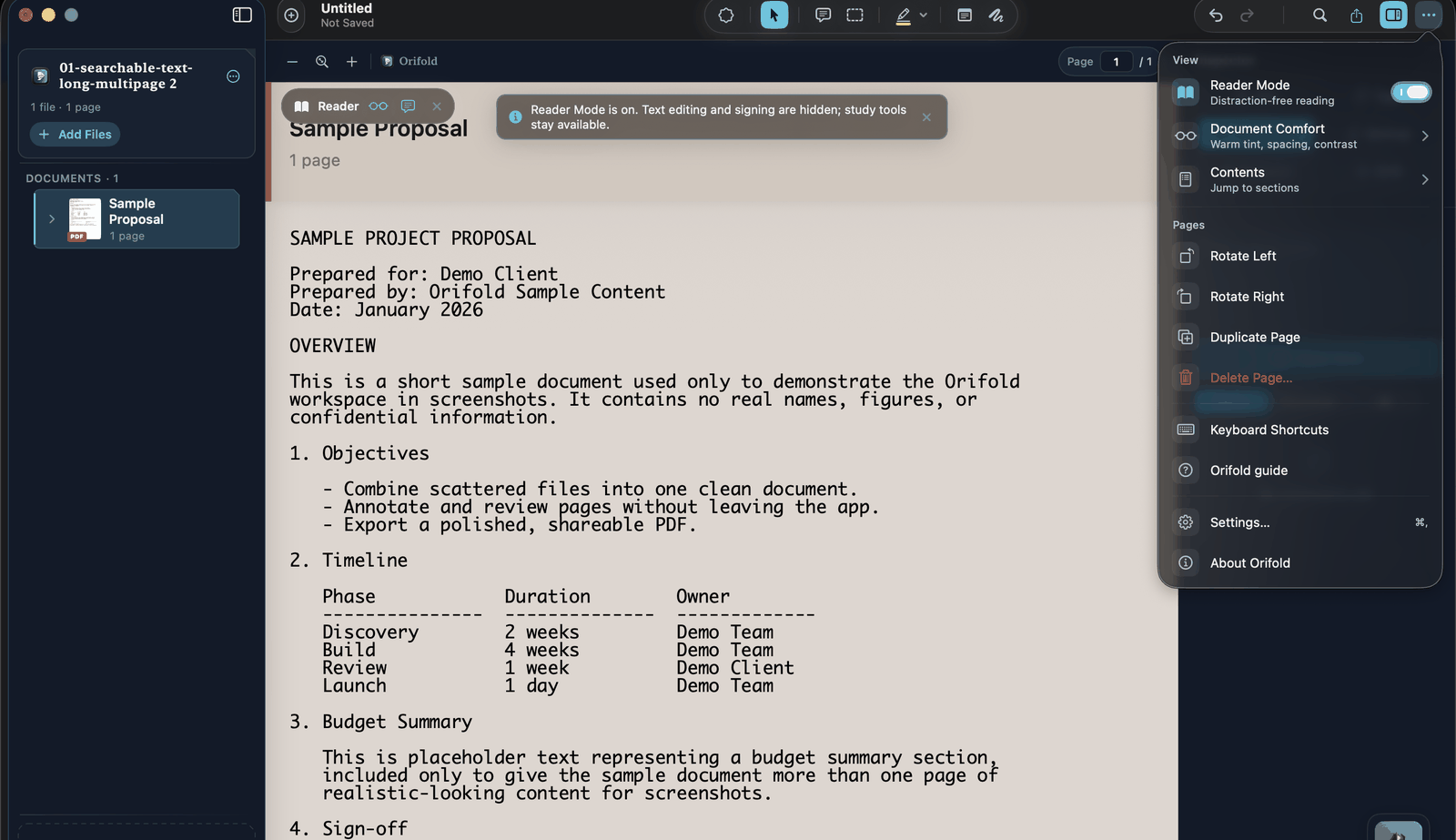Open highlighter color dropdown arrow
This screenshot has height=840, width=1456.
(924, 15)
